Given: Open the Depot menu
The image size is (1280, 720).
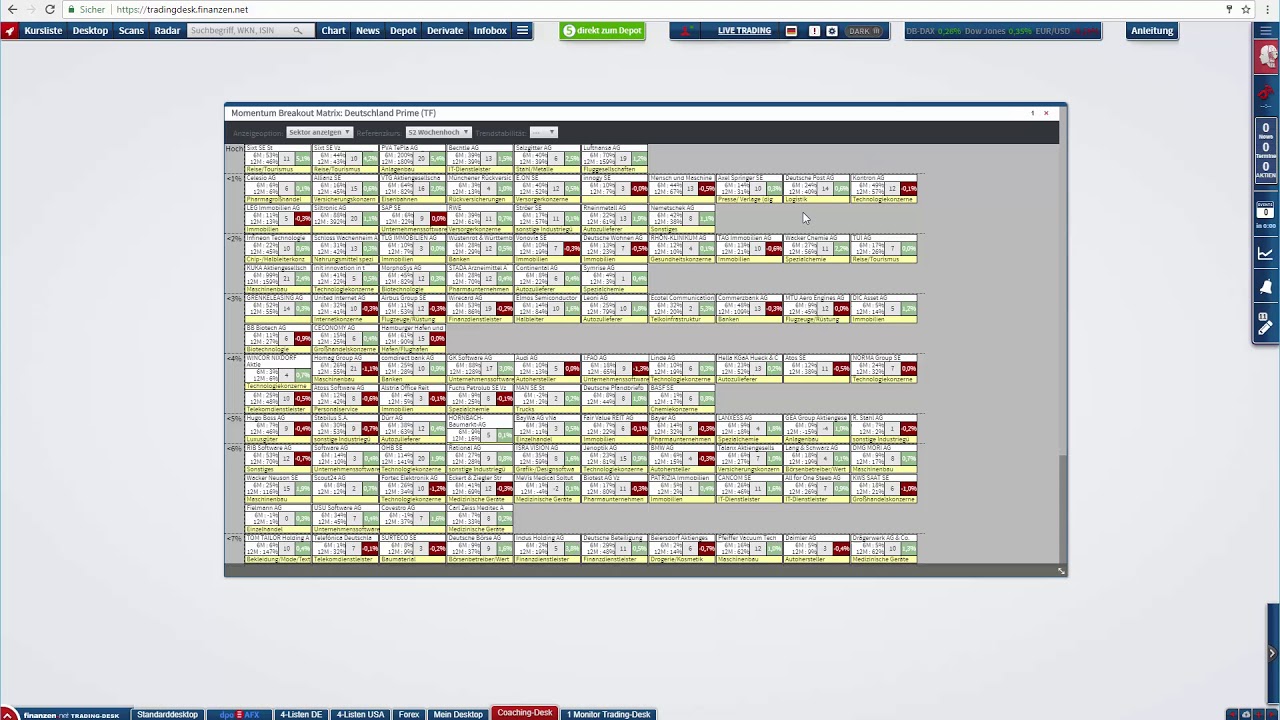Looking at the screenshot, I should pos(403,31).
